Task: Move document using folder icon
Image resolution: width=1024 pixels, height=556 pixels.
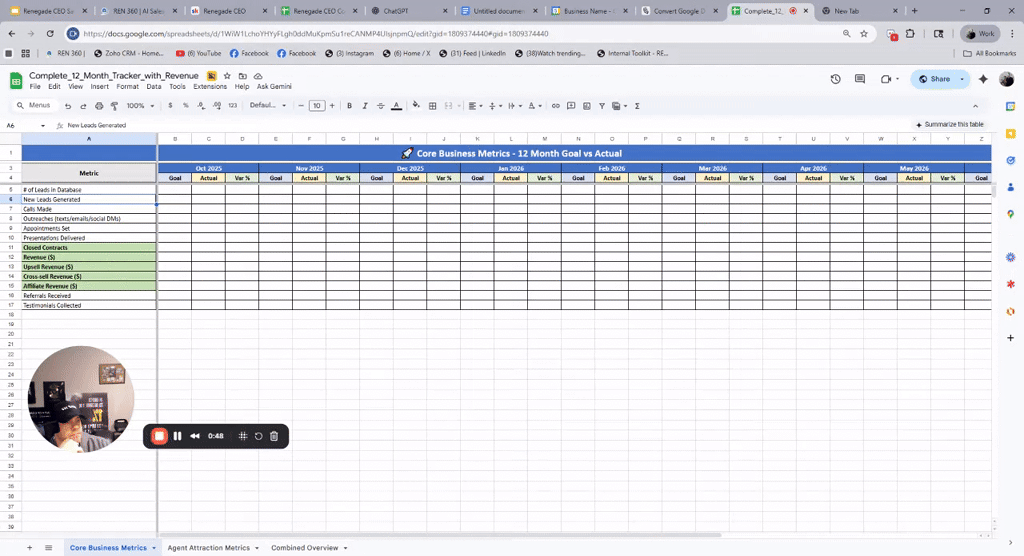Action: click(242, 76)
